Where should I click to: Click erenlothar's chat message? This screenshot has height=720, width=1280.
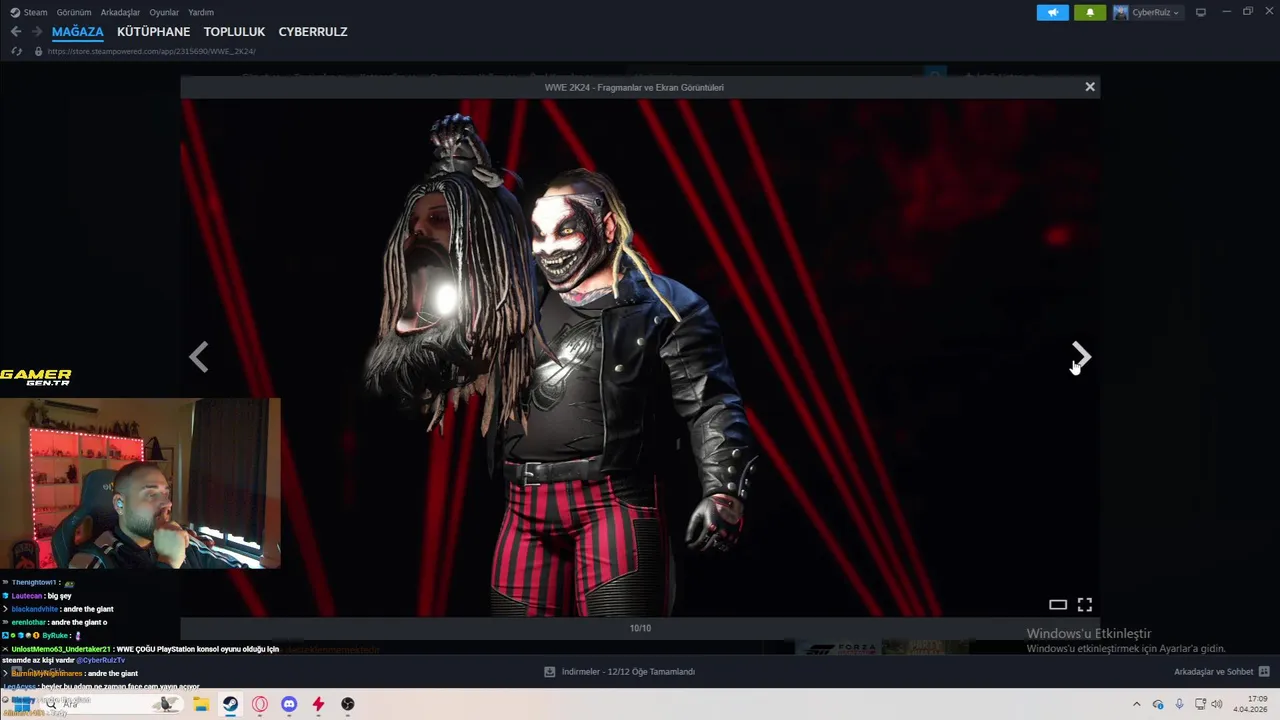click(x=55, y=622)
